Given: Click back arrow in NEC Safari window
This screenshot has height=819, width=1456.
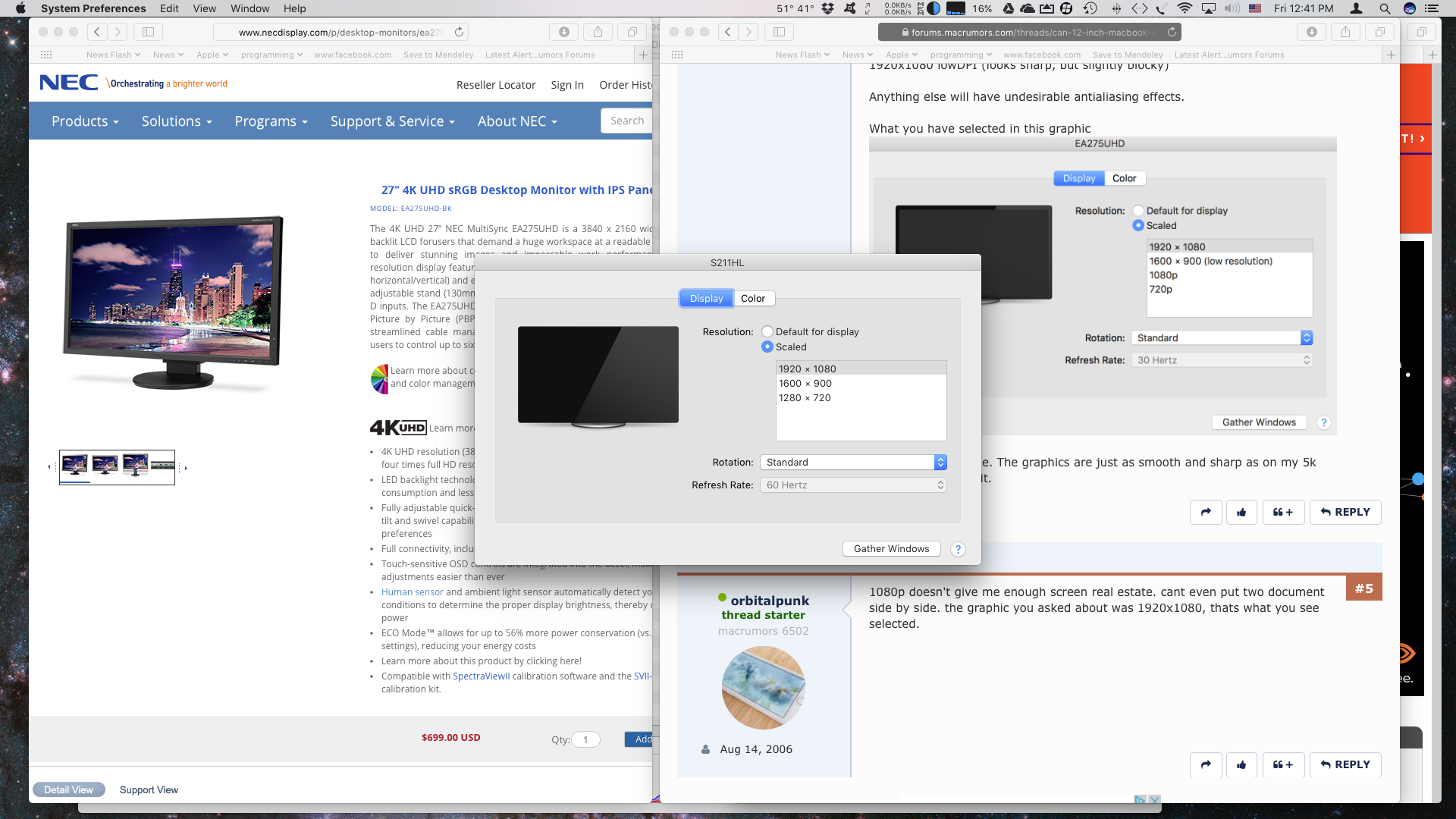Looking at the screenshot, I should point(97,32).
